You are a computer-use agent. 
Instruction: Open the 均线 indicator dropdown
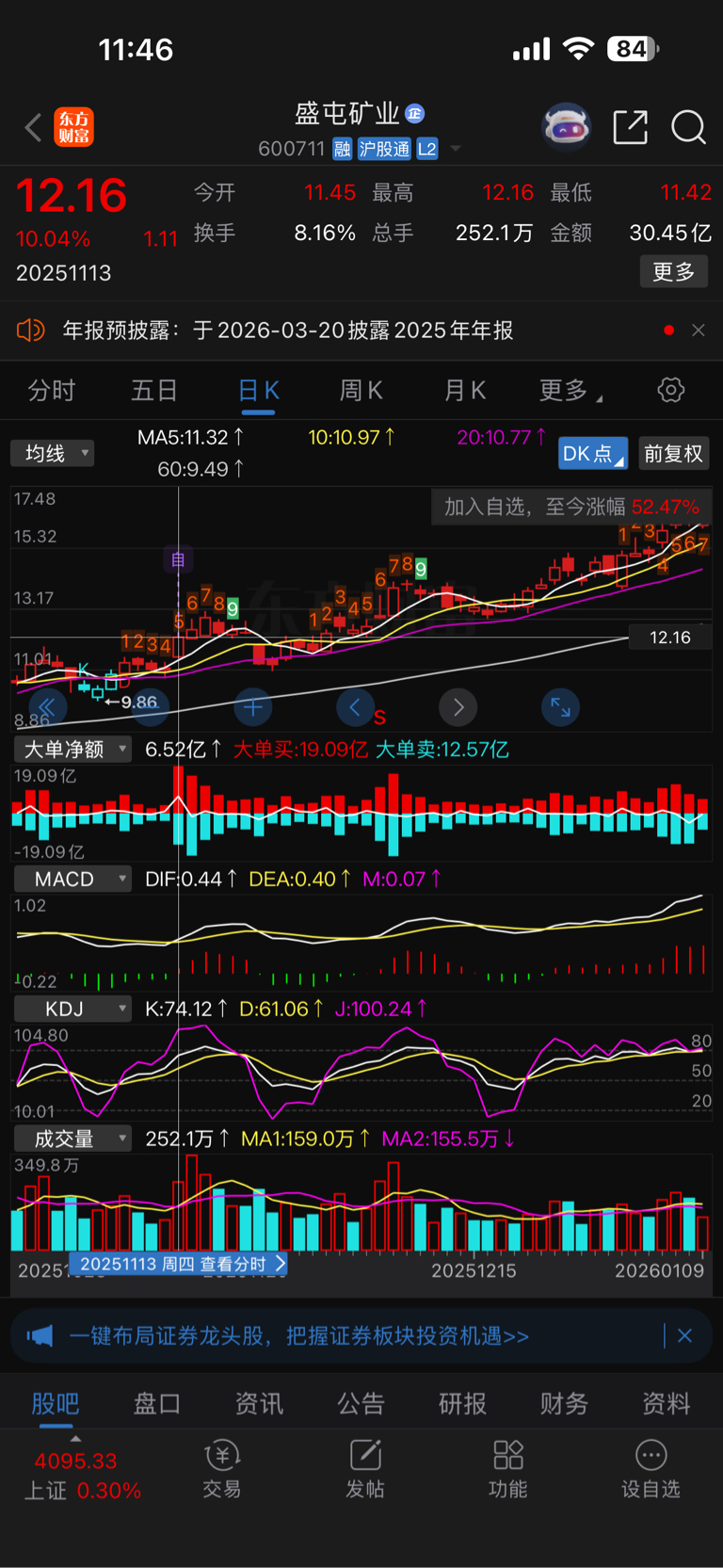[53, 453]
